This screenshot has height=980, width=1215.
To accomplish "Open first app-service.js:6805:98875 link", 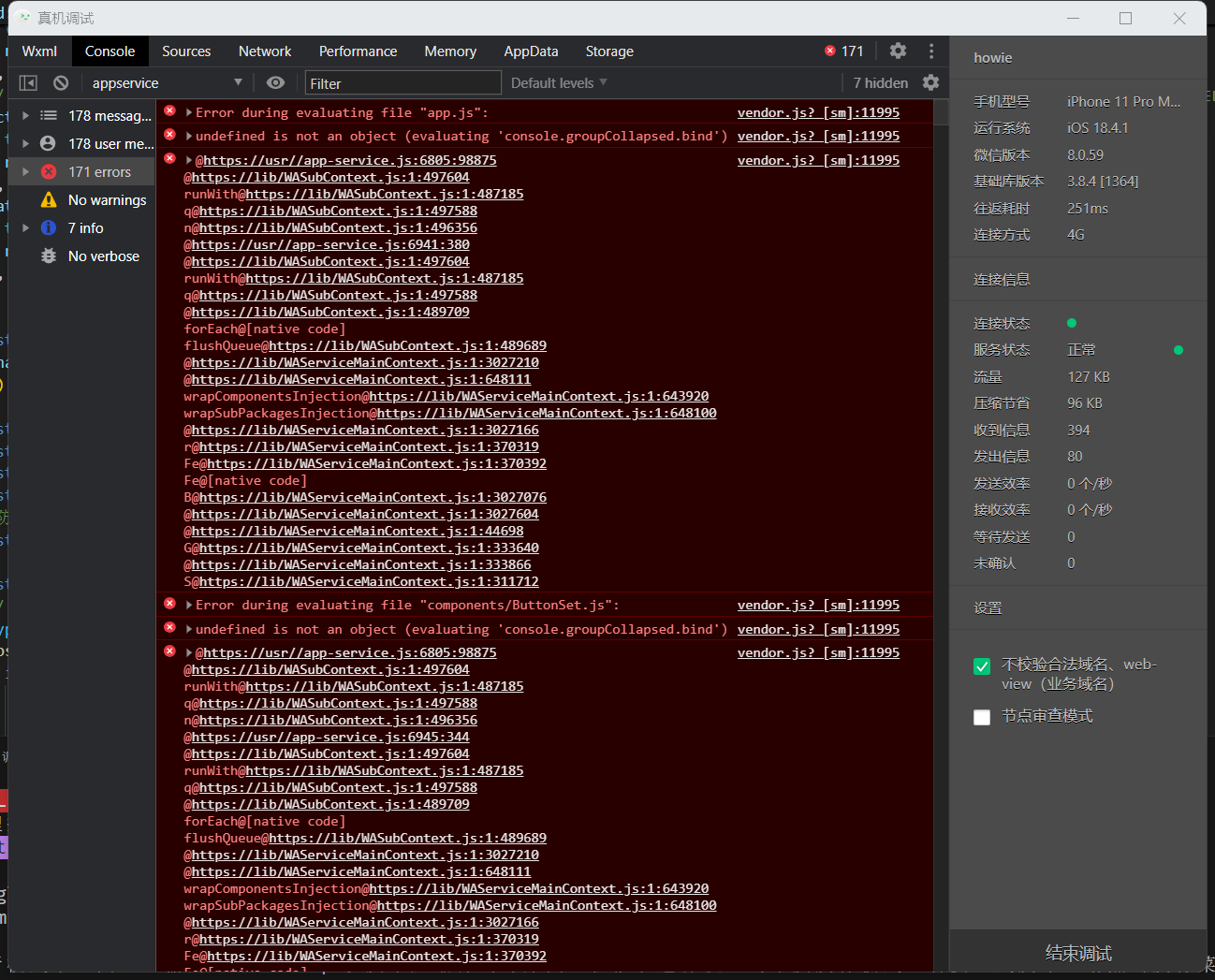I will (350, 160).
